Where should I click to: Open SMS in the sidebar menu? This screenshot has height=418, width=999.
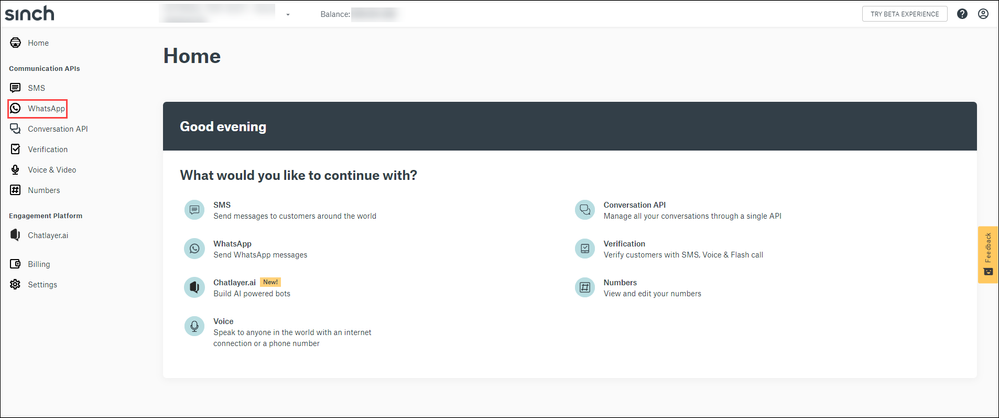pyautogui.click(x=36, y=88)
